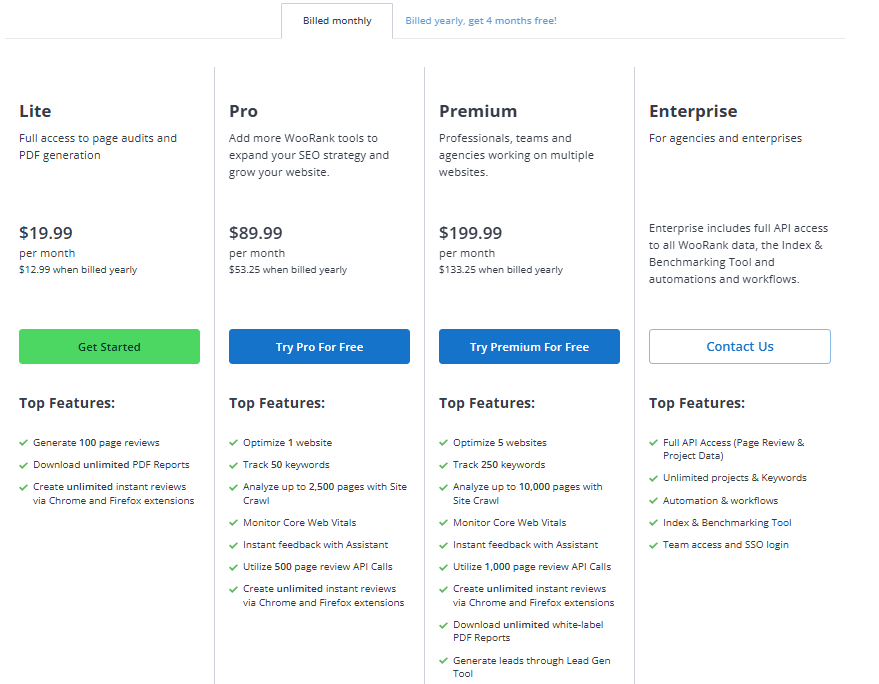Open 'Contact Us' for the Enterprise plan

coord(739,346)
